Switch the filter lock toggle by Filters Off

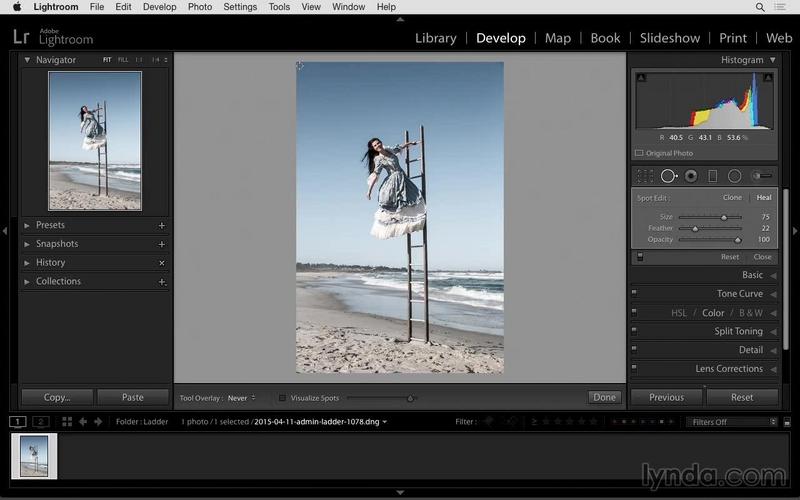[787, 422]
